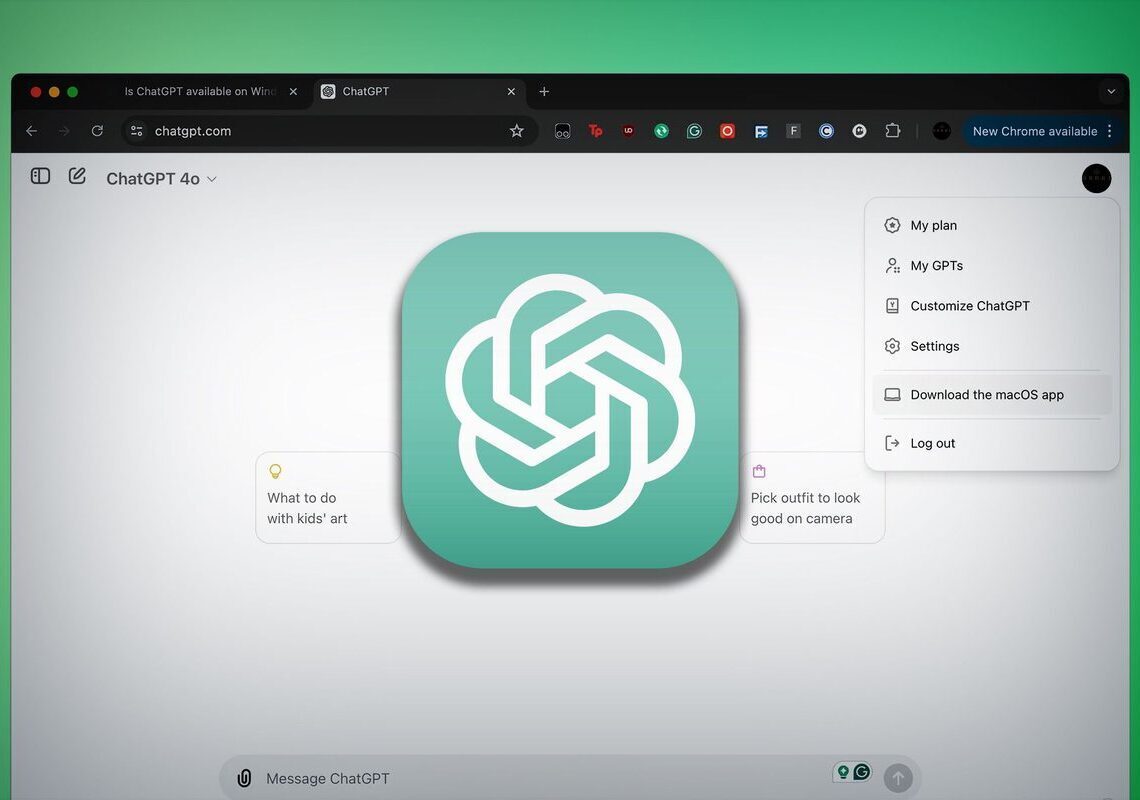Viewport: 1140px width, 800px height.
Task: Open the glasses-shaped extension icon
Action: (562, 131)
